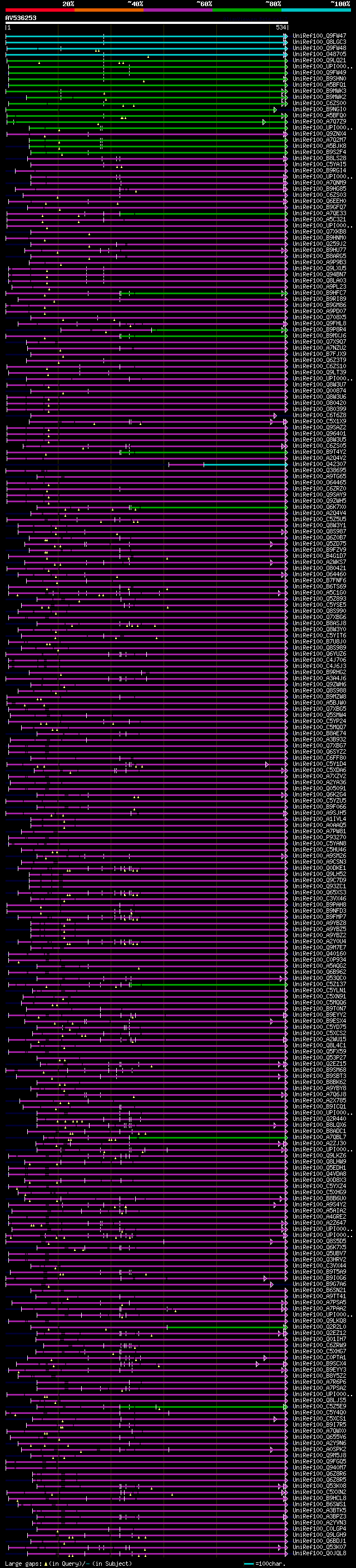356x1568 pixels.
Task: Open the UniRef100_B9HFC7 entry
Action: point(319,293)
